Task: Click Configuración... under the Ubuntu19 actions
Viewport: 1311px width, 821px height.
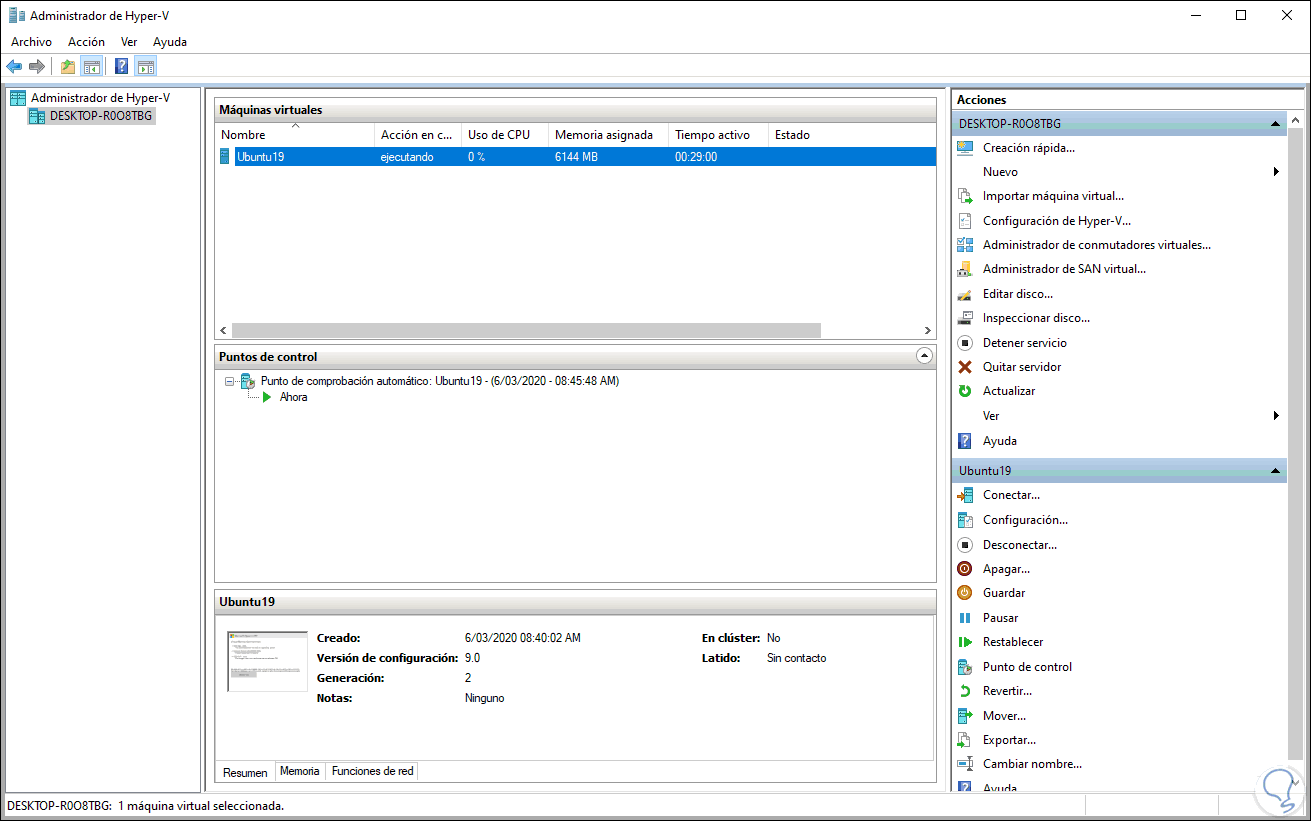Action: pyautogui.click(x=1025, y=520)
